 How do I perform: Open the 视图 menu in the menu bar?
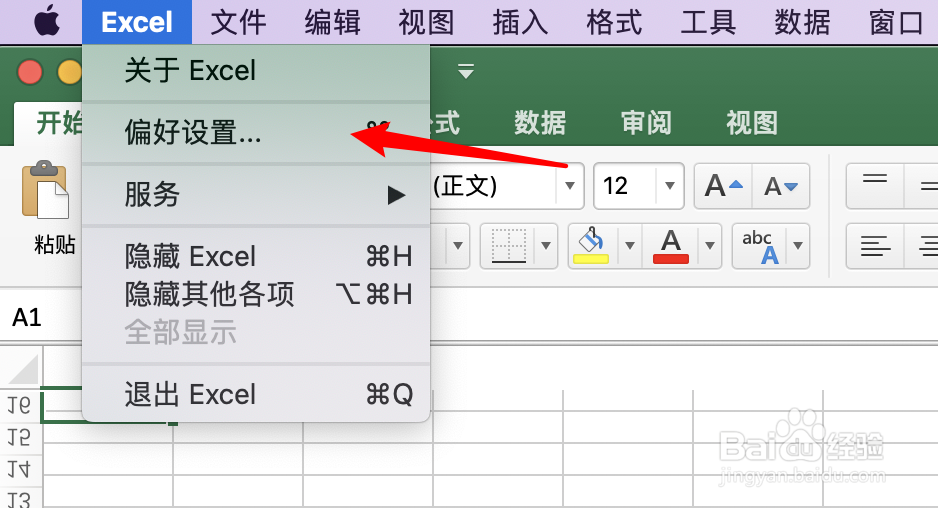[x=426, y=23]
